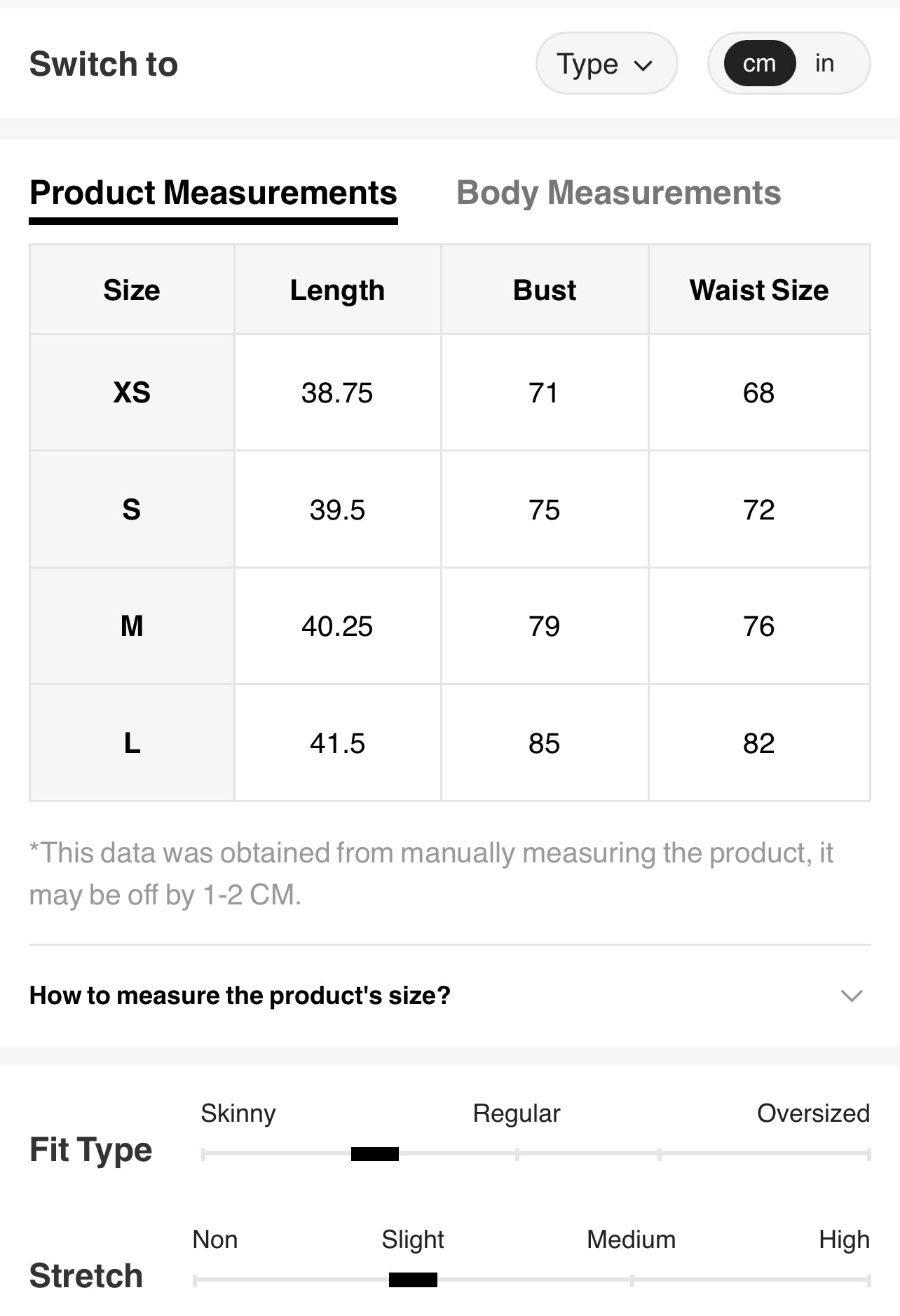The height and width of the screenshot is (1316, 900).
Task: Click the Type dropdown chevron arrow
Action: [x=643, y=66]
